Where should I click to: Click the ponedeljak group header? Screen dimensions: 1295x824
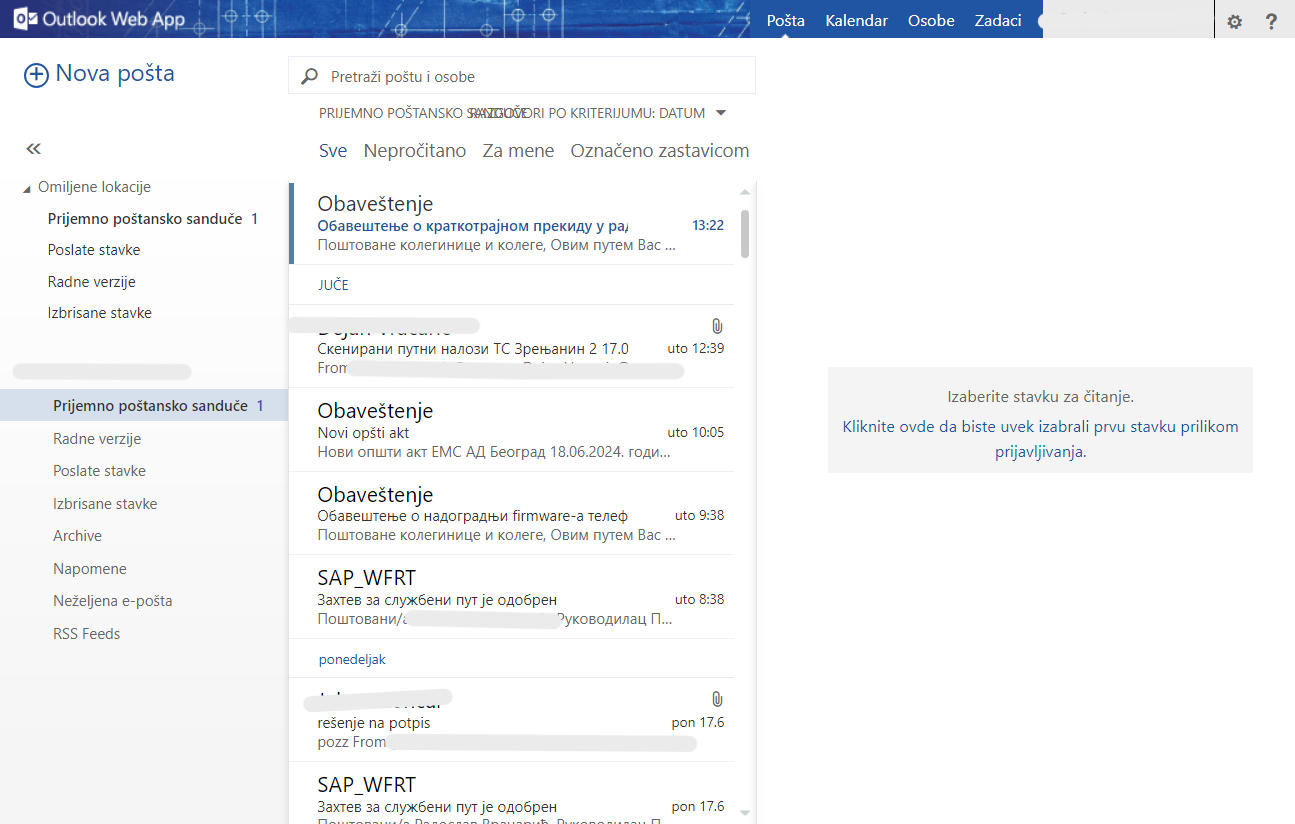pos(352,659)
